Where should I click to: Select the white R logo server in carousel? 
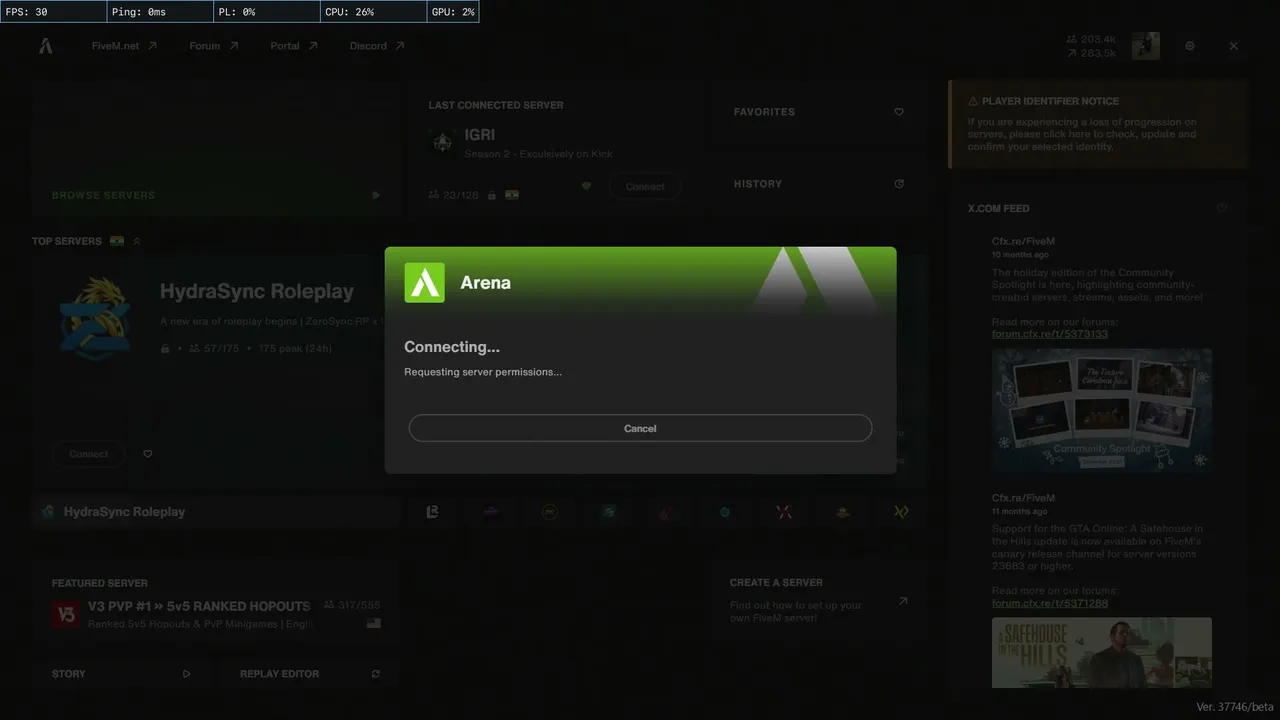432,512
